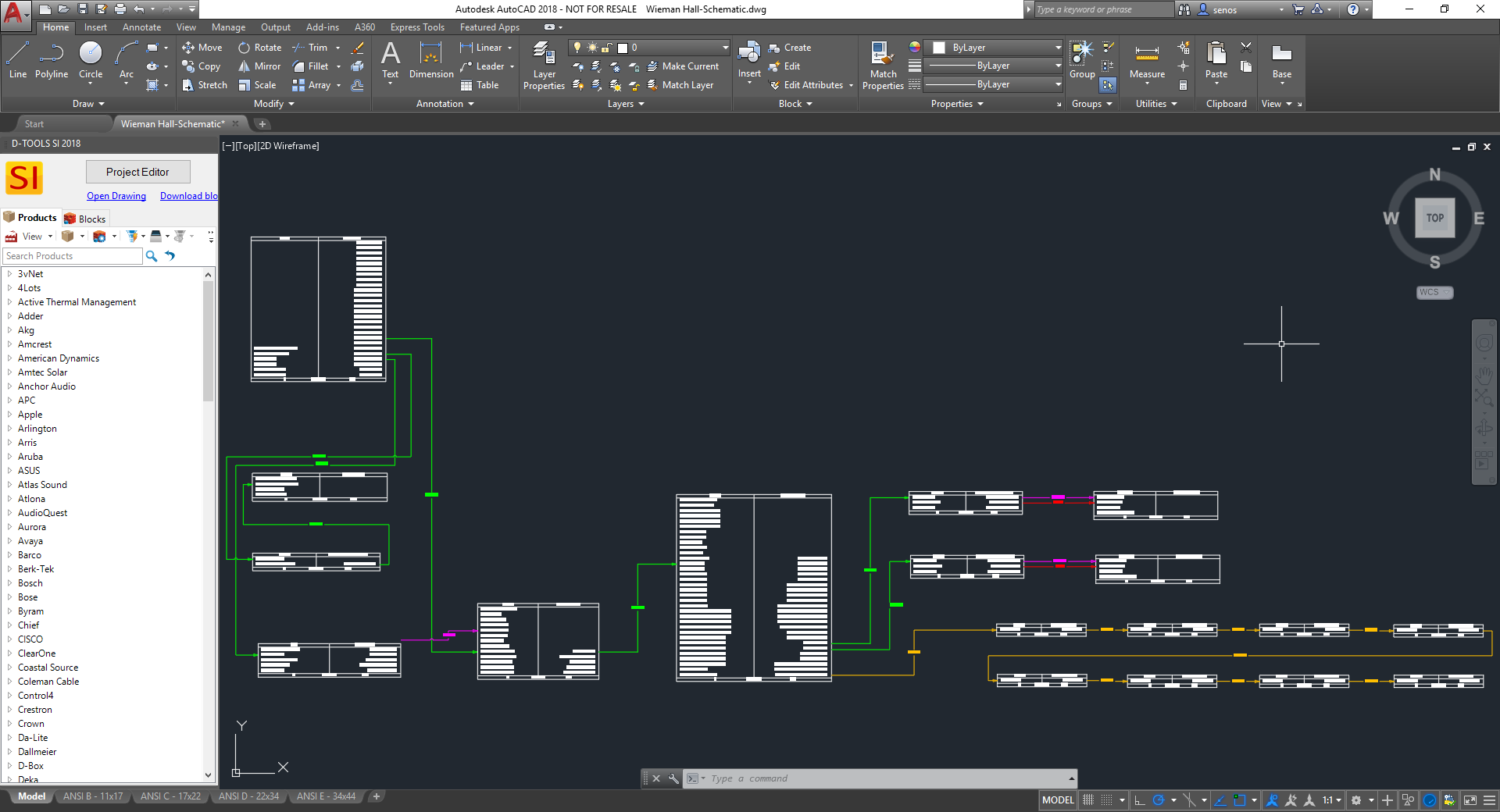Open the object color ByLayer dropdown
Image resolution: width=1500 pixels, height=812 pixels.
(1058, 48)
